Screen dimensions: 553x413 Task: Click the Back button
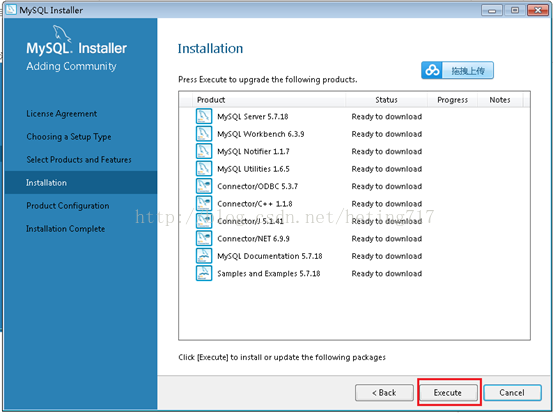[384, 393]
